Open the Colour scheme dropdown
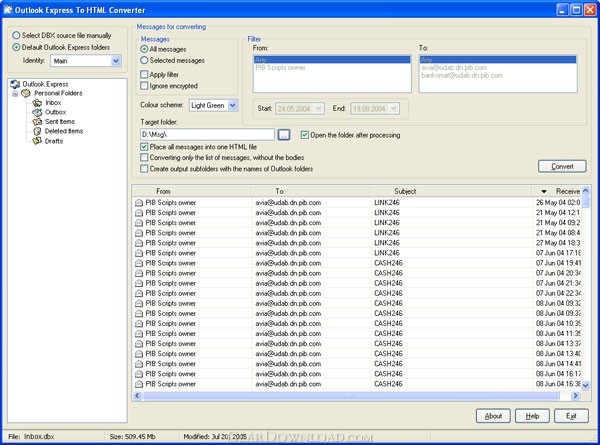The height and width of the screenshot is (445, 600). [x=232, y=105]
